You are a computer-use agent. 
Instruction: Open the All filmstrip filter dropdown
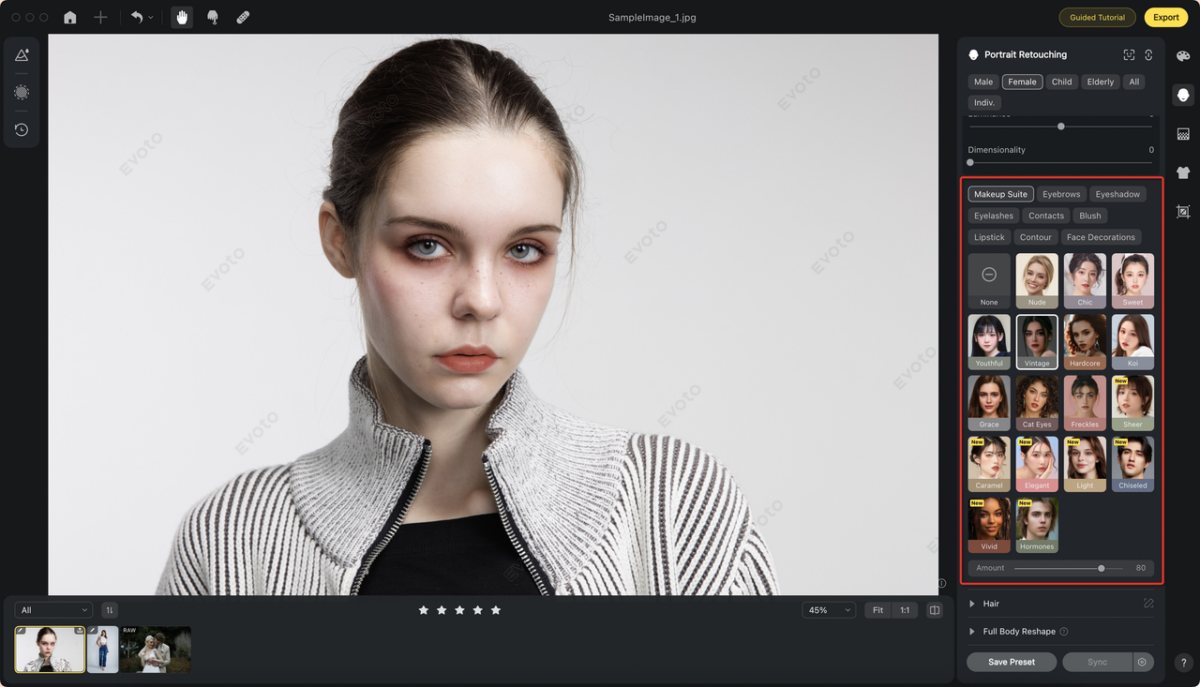(x=54, y=610)
